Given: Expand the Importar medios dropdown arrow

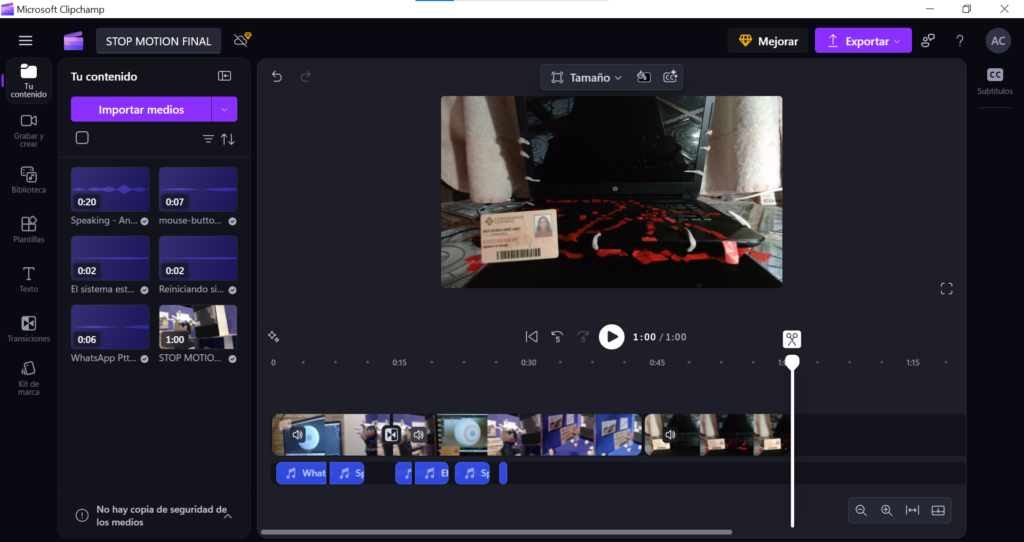Looking at the screenshot, I should click(225, 109).
